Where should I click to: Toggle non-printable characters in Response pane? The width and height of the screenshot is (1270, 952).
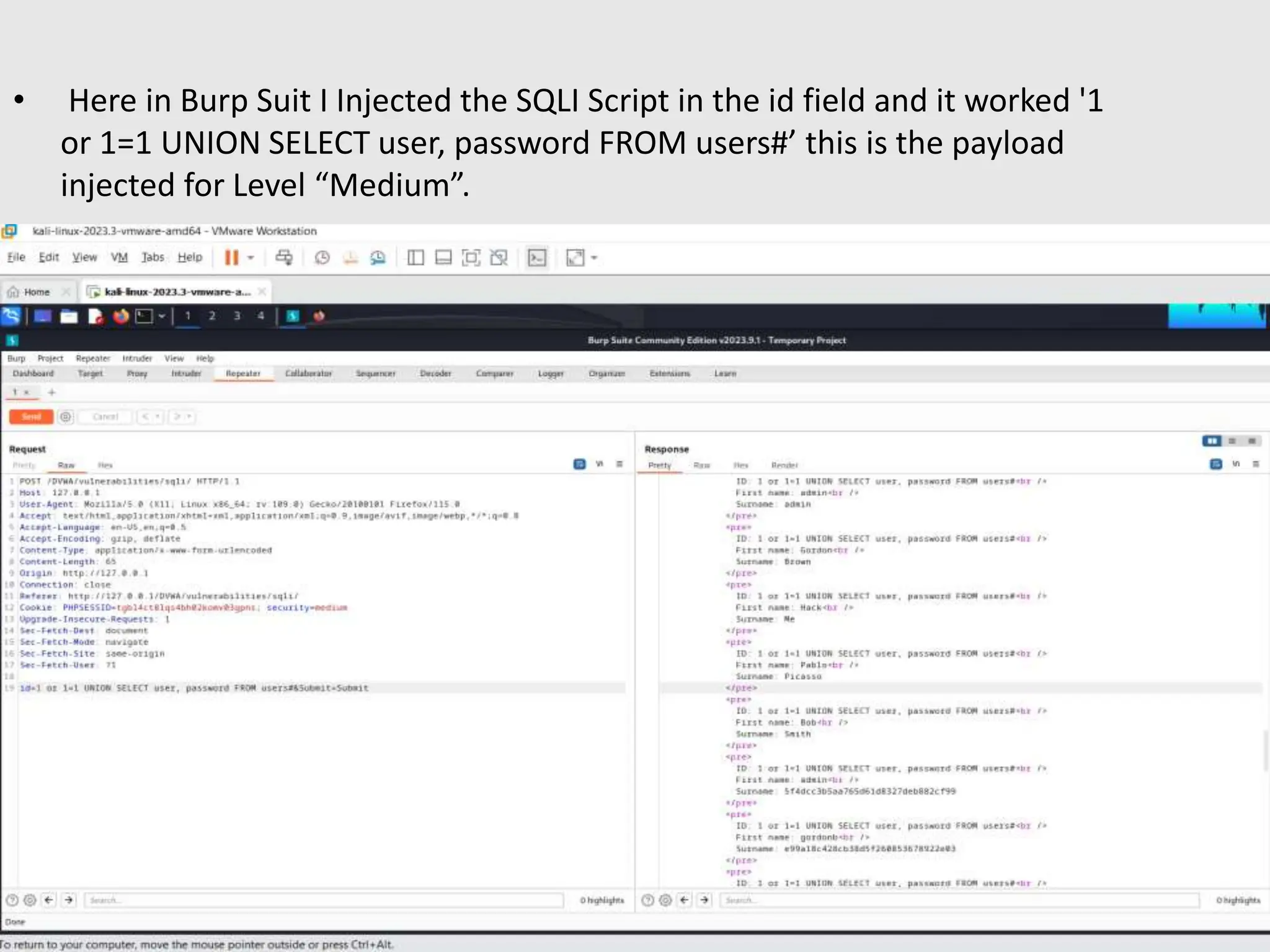pos(1236,464)
